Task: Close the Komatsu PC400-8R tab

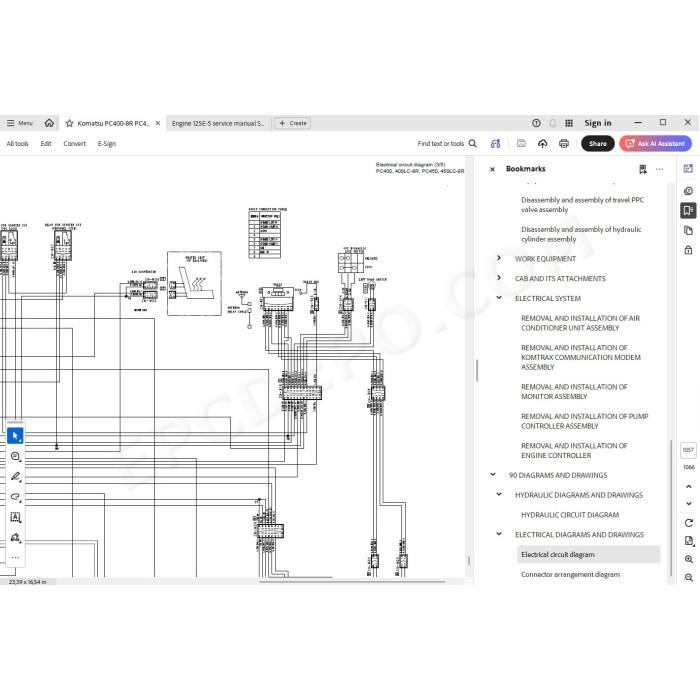Action: (x=158, y=123)
